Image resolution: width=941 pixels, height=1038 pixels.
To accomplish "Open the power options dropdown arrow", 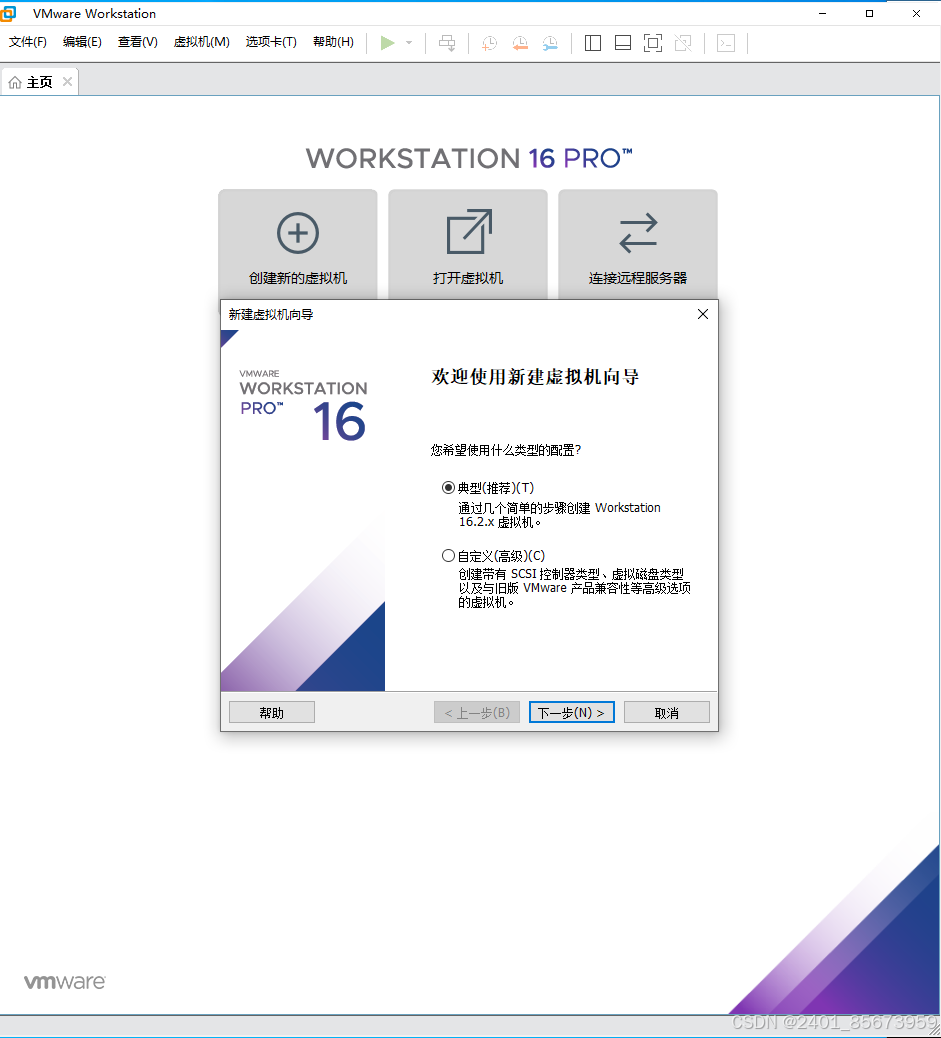I will tap(409, 43).
